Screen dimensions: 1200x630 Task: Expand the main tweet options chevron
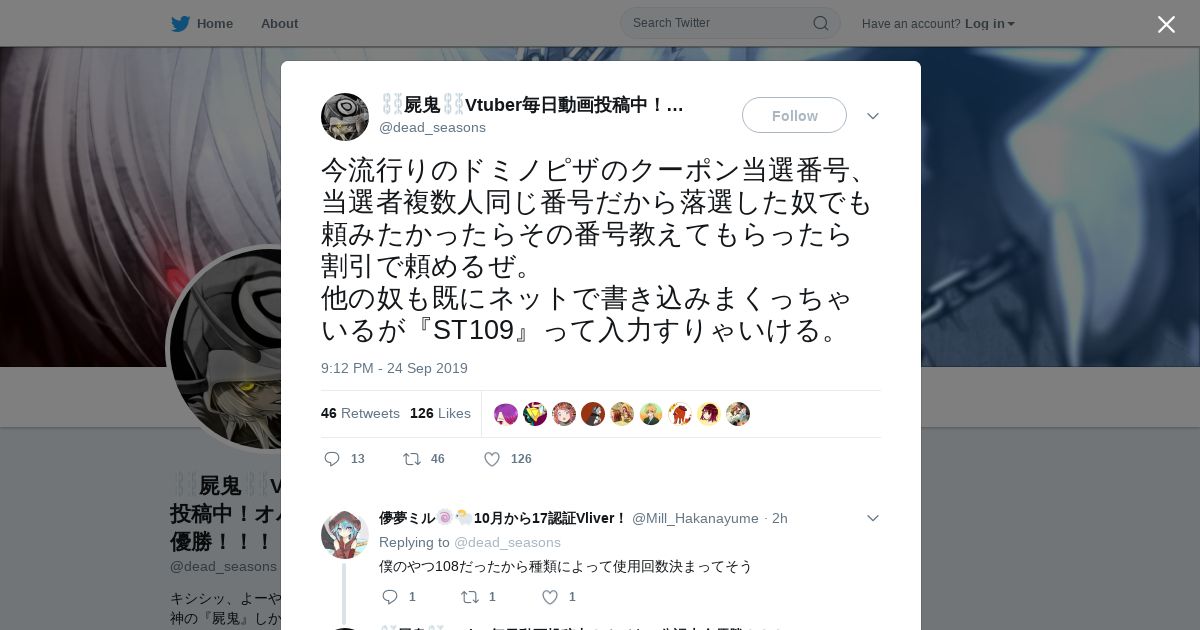pyautogui.click(x=872, y=116)
